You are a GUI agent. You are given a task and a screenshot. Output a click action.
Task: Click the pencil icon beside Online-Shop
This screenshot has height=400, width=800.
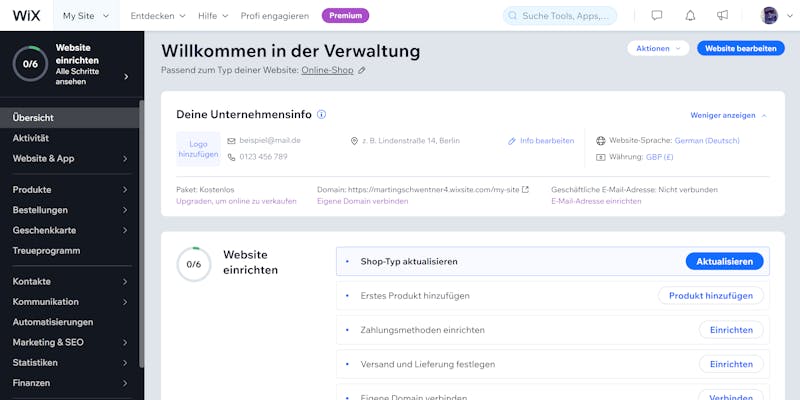click(x=362, y=70)
